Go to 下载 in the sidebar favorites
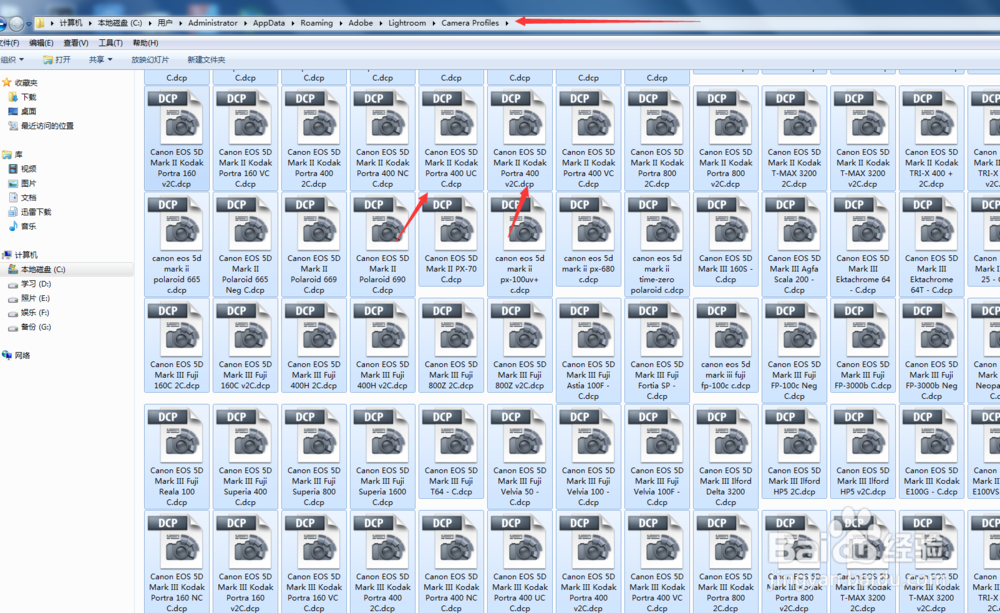1000x613 pixels. (22, 97)
